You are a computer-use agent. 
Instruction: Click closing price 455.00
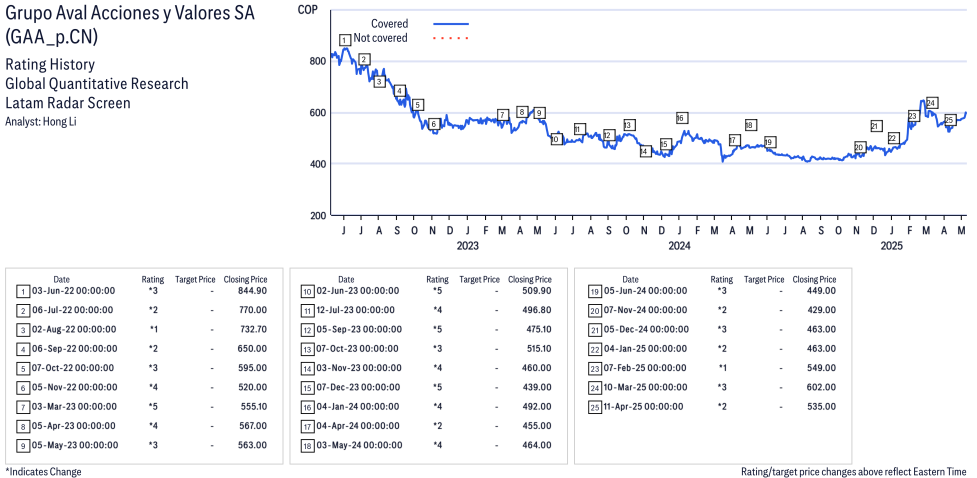coord(537,426)
